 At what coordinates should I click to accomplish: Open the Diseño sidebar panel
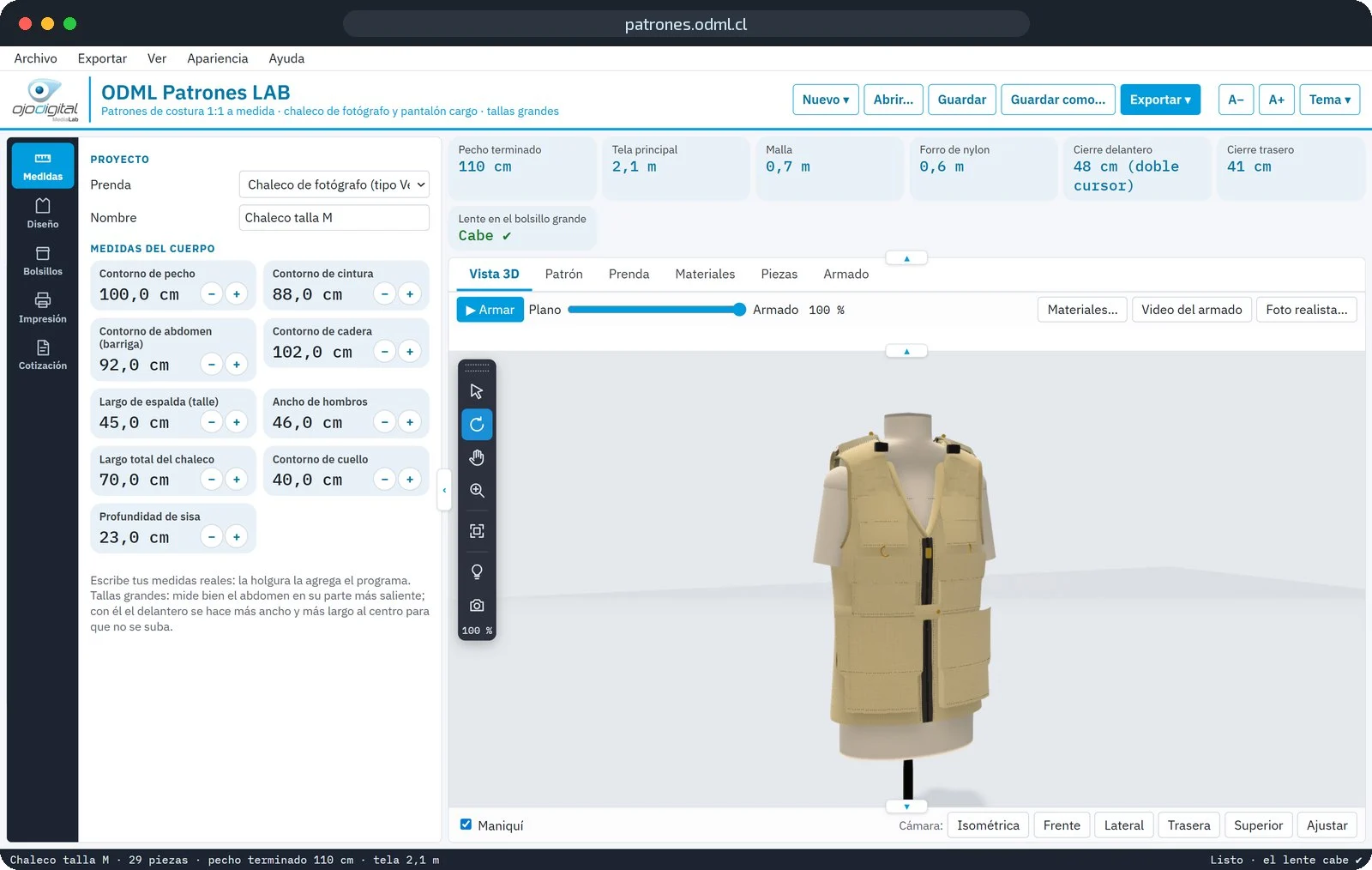[x=43, y=213]
